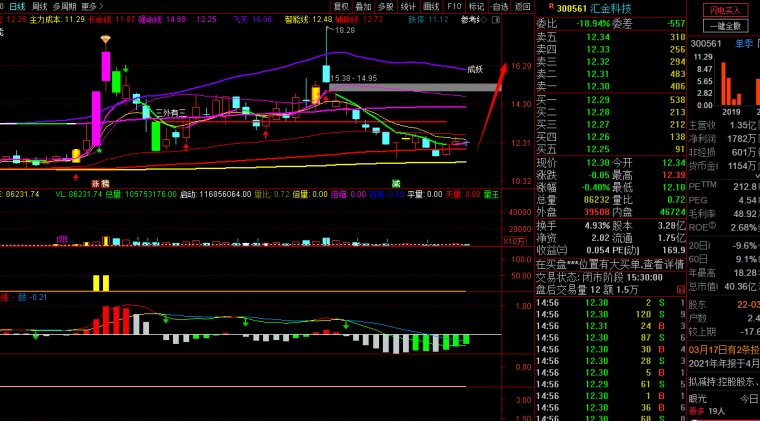Open 多股 multi-stock view

(x=386, y=6)
